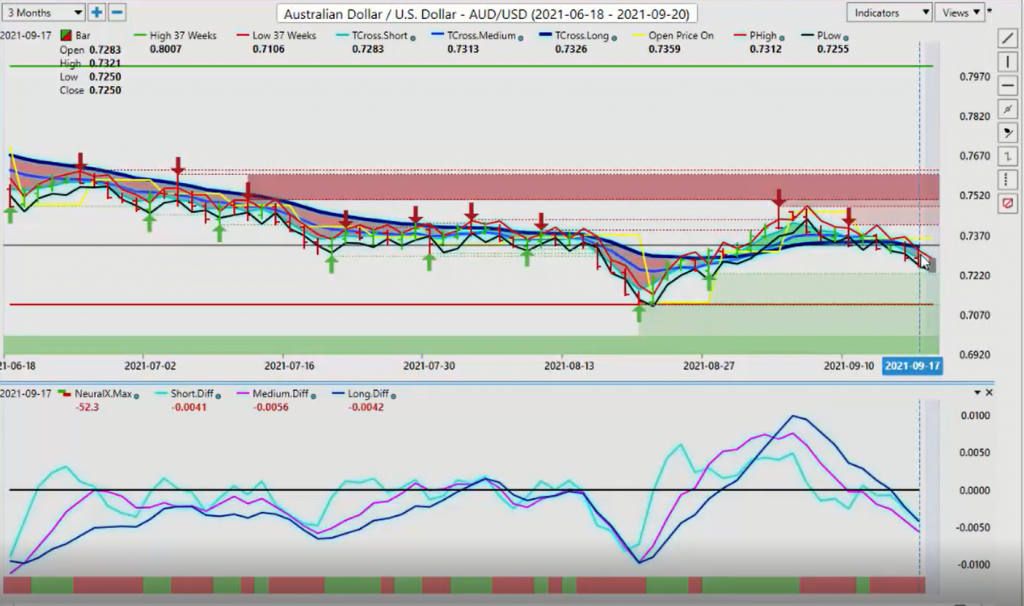1024x606 pixels.
Task: Click the TCross.Long value 0.7326
Action: click(x=571, y=49)
